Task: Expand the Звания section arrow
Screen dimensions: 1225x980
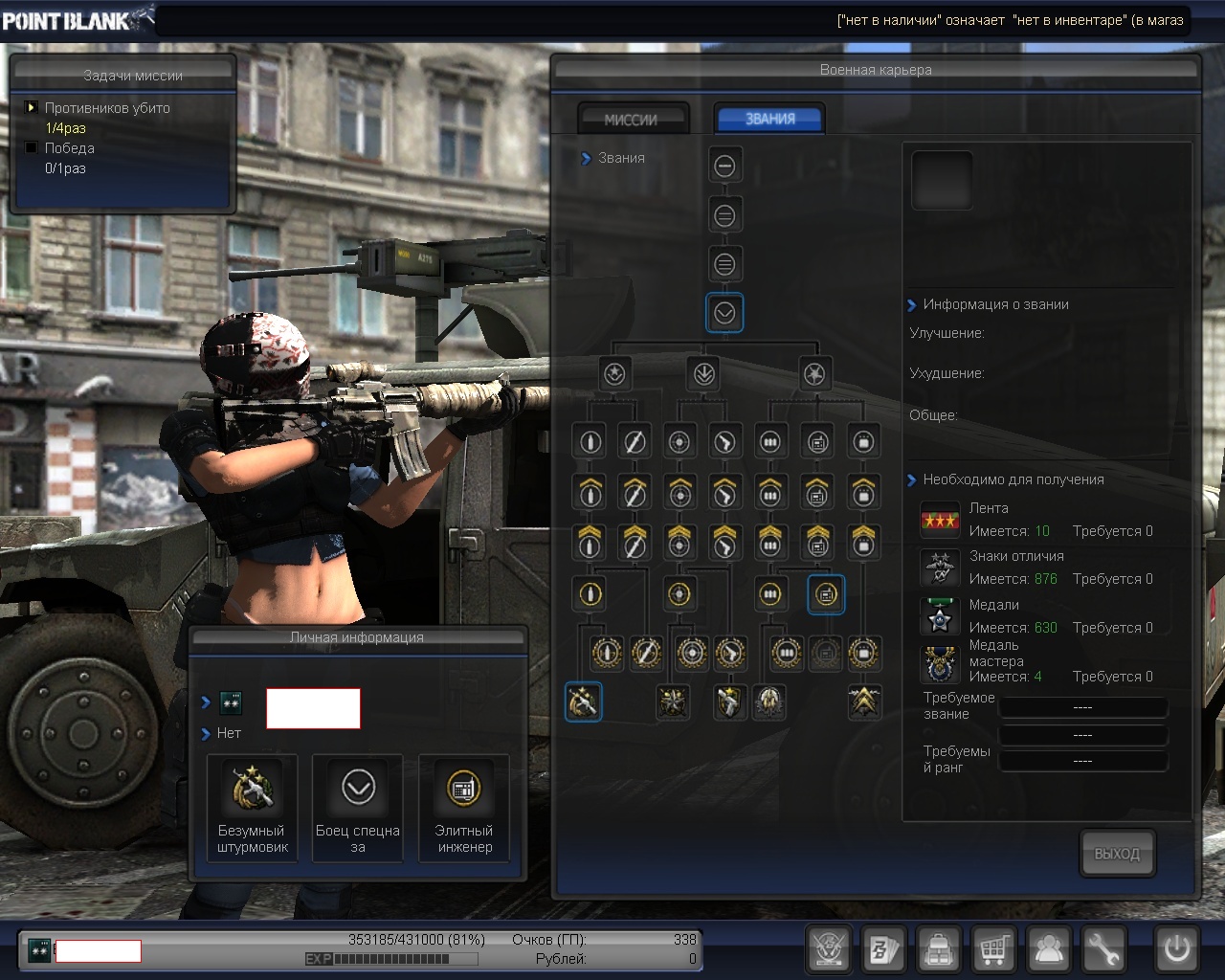Action: (x=587, y=159)
